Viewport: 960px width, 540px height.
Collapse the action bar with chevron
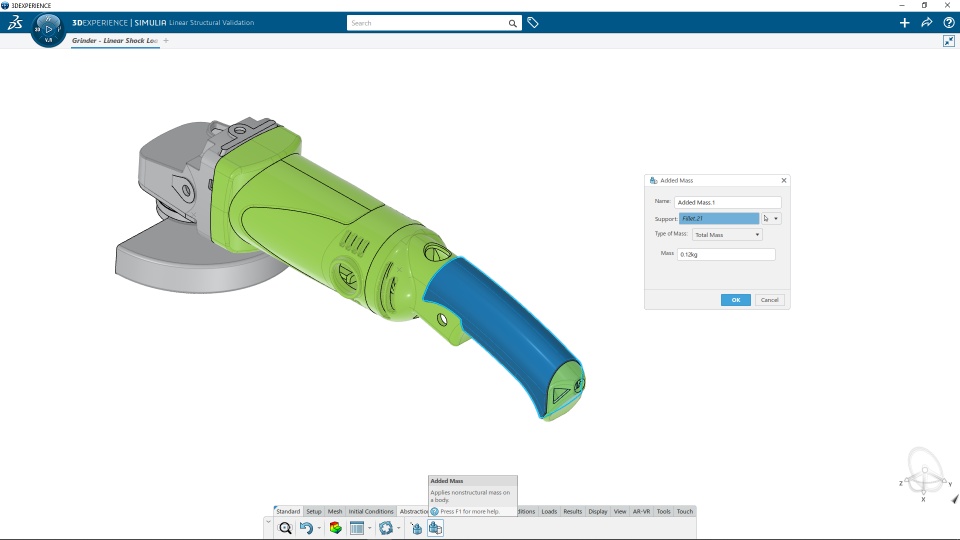(268, 522)
